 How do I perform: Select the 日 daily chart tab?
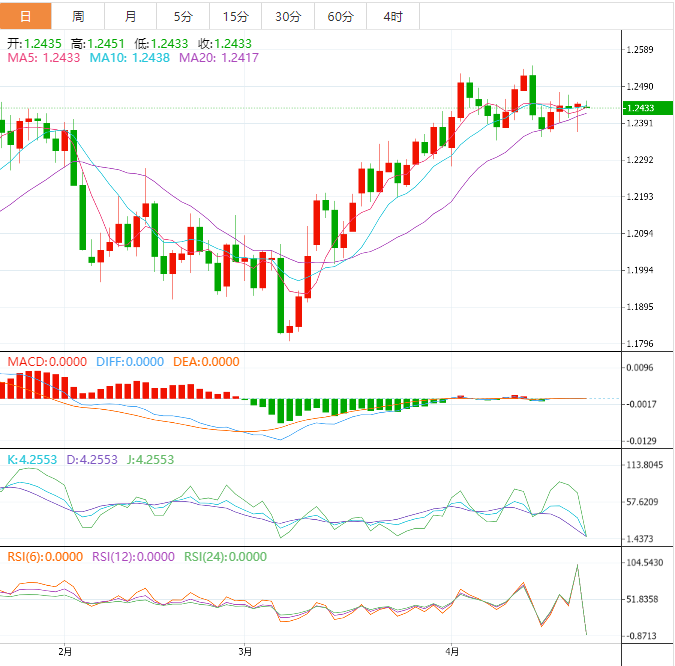(25, 16)
